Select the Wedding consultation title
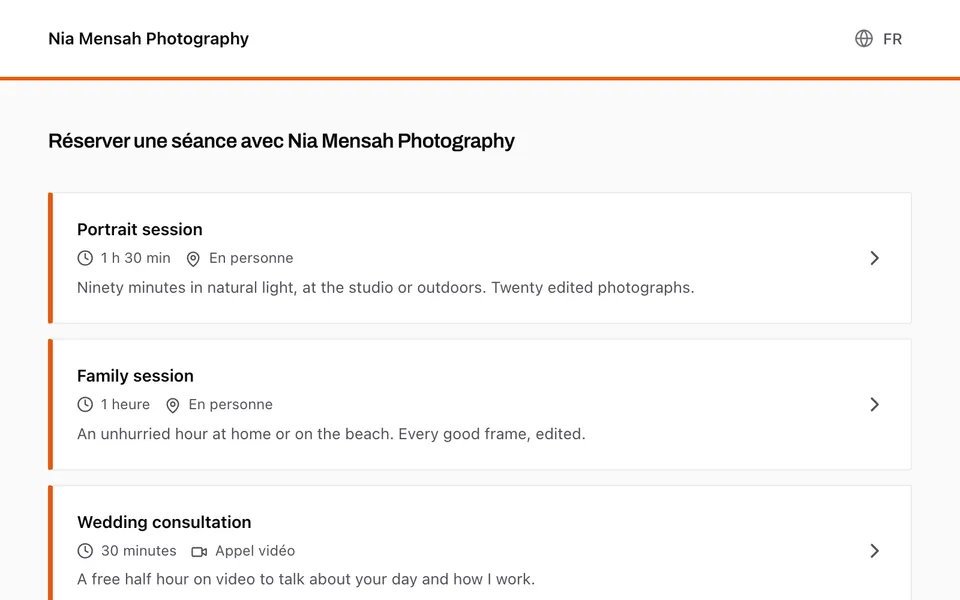This screenshot has width=960, height=600. pos(164,522)
